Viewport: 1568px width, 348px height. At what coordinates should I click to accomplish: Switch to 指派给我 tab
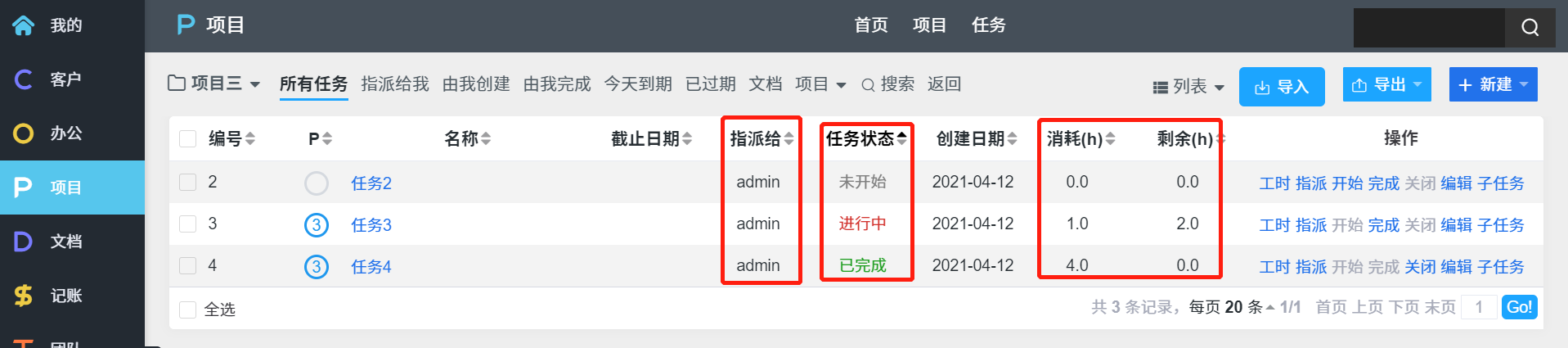[395, 84]
